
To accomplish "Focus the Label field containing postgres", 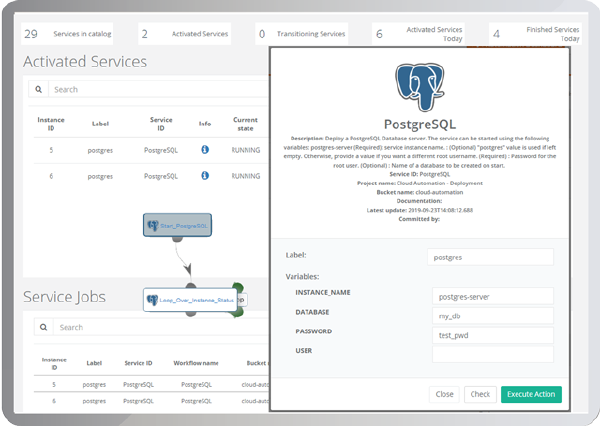I will (x=490, y=257).
